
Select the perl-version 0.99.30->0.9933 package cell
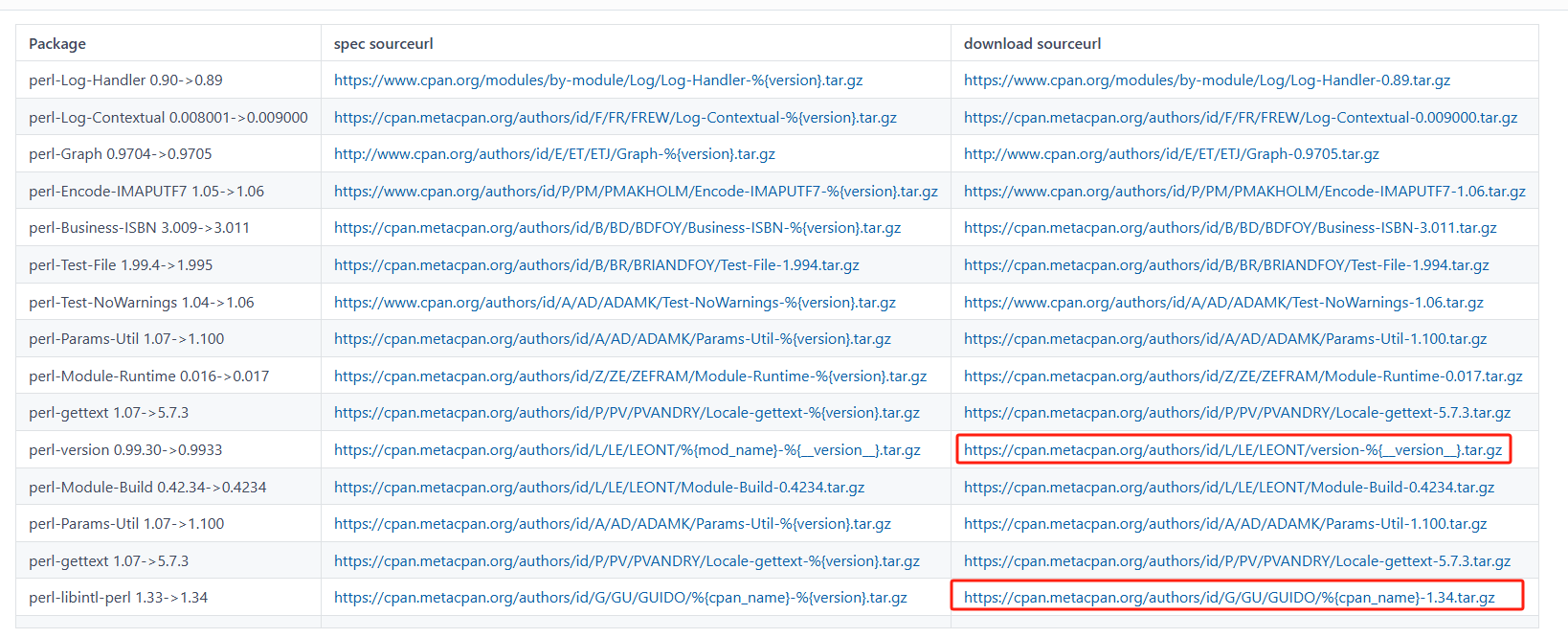(x=124, y=450)
